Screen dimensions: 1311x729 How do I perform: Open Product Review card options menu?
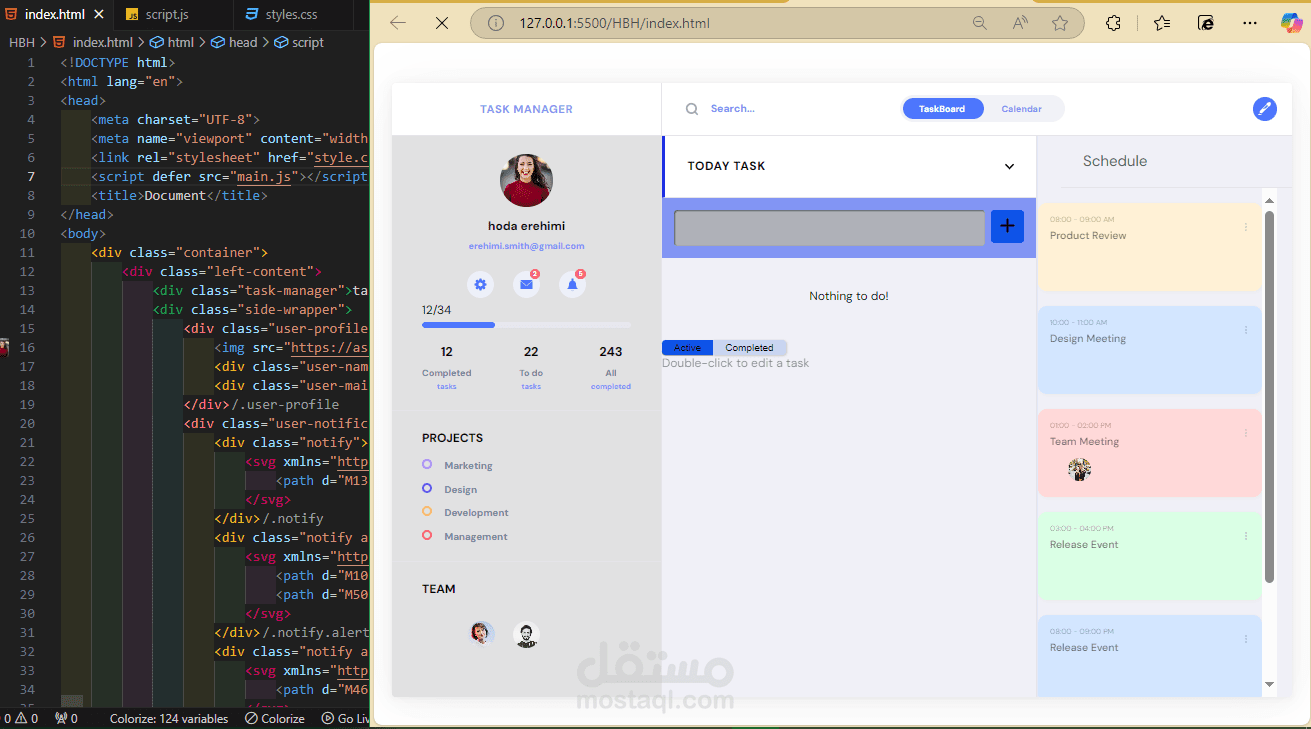point(1246,227)
